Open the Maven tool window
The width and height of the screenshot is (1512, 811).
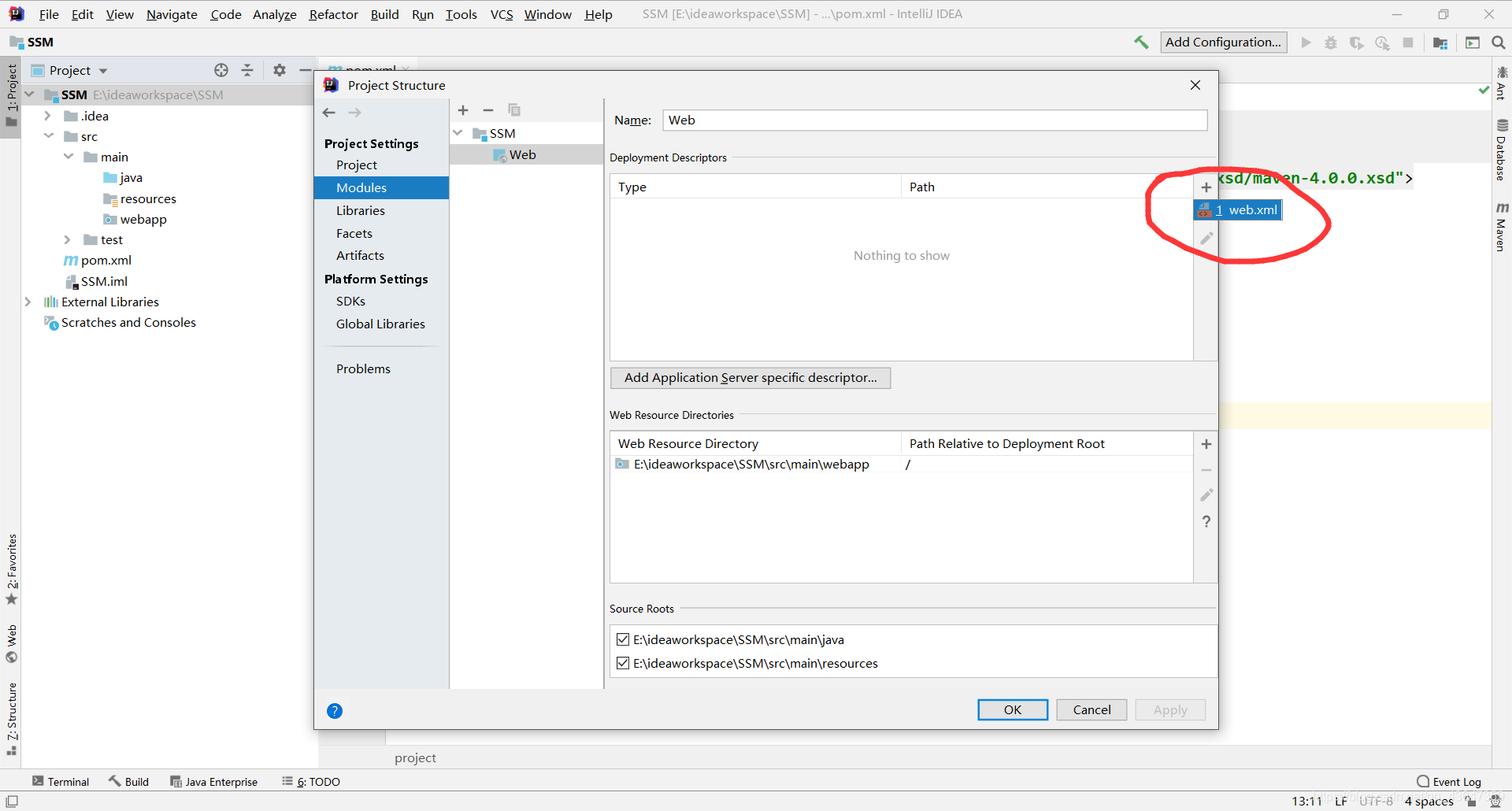[1502, 227]
